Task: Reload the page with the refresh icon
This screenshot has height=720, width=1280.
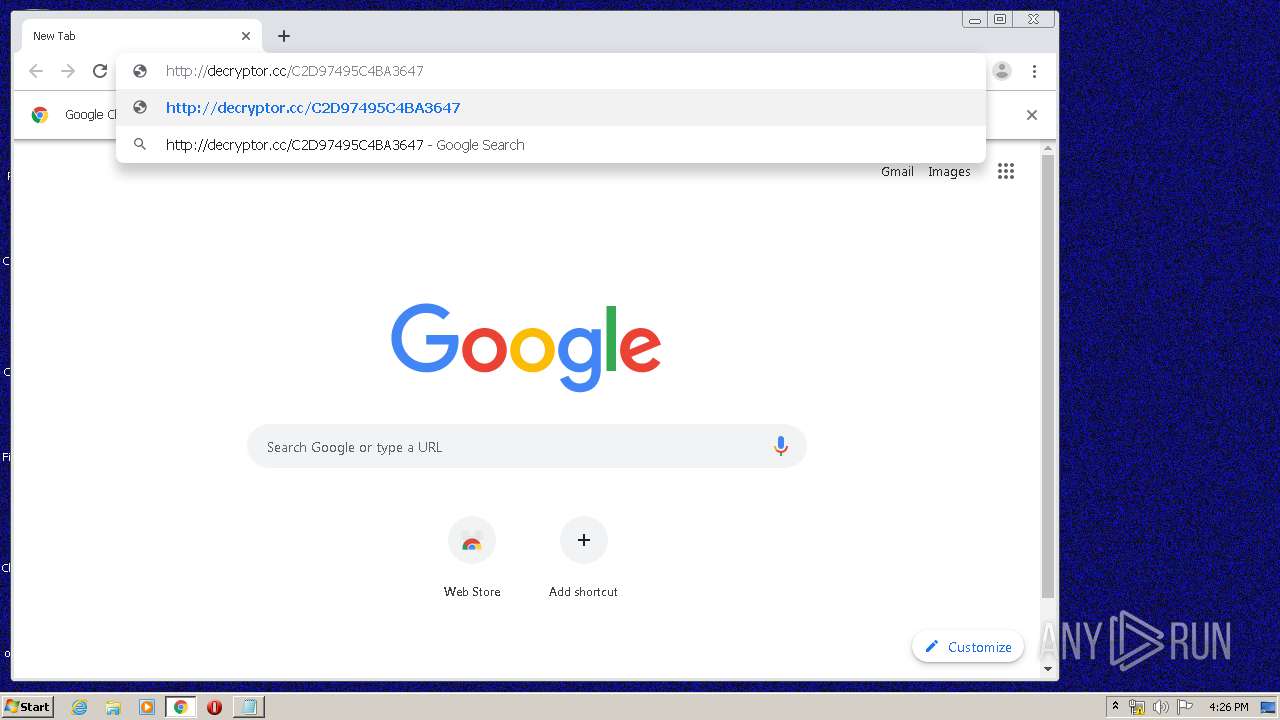Action: (100, 71)
